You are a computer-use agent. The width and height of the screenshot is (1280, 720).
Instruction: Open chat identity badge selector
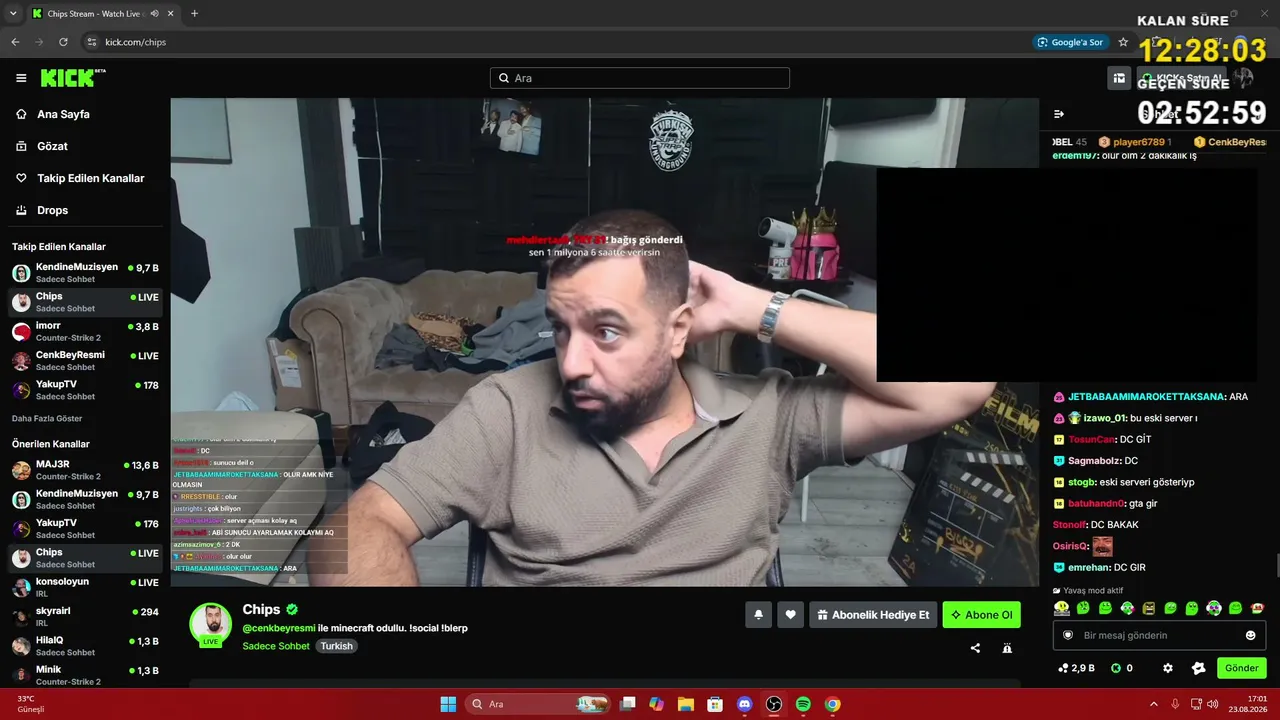[1068, 635]
